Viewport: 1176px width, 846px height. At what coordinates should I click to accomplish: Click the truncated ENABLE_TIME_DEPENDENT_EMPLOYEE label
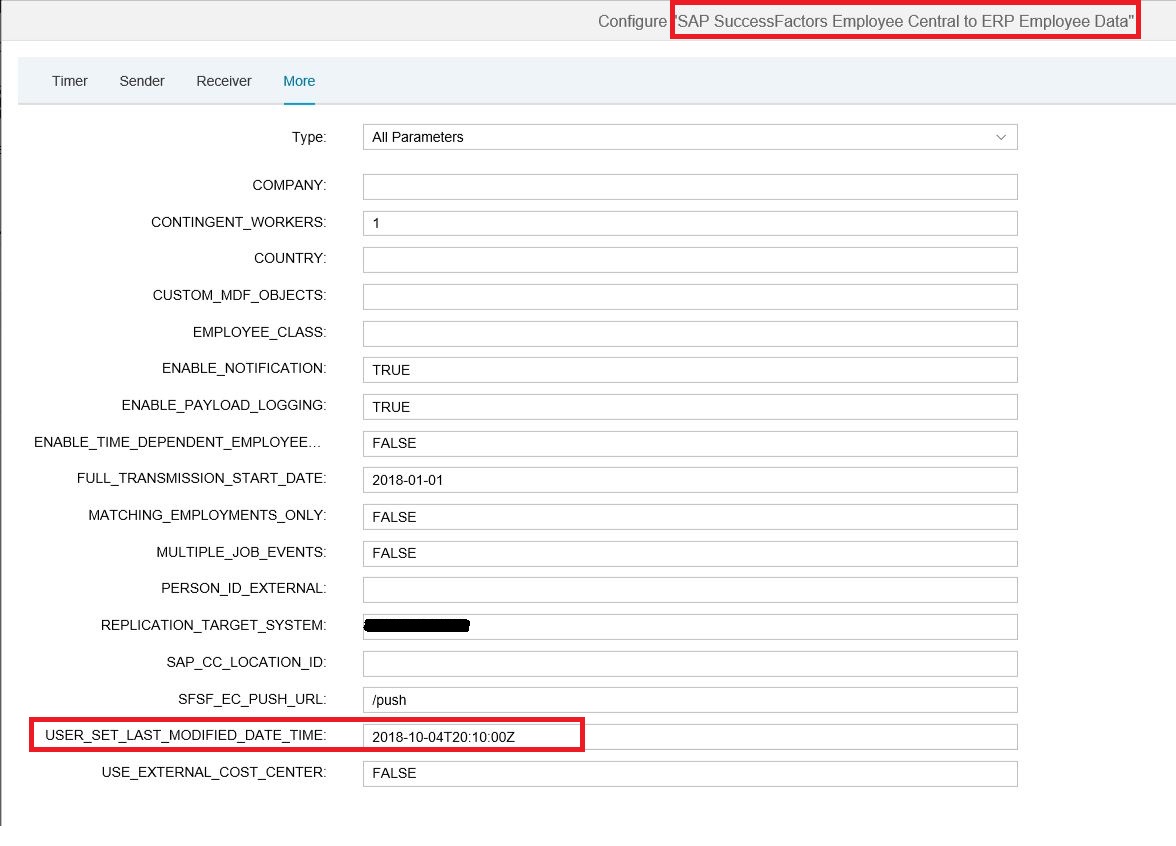click(x=178, y=442)
